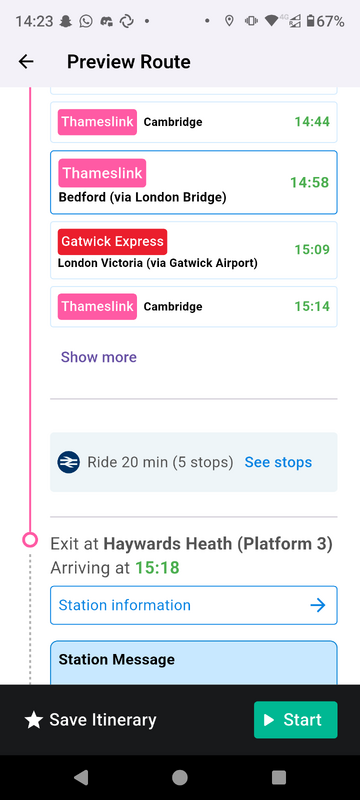This screenshot has height=800, width=360.
Task: Tap the back arrow in the header
Action: (25, 62)
